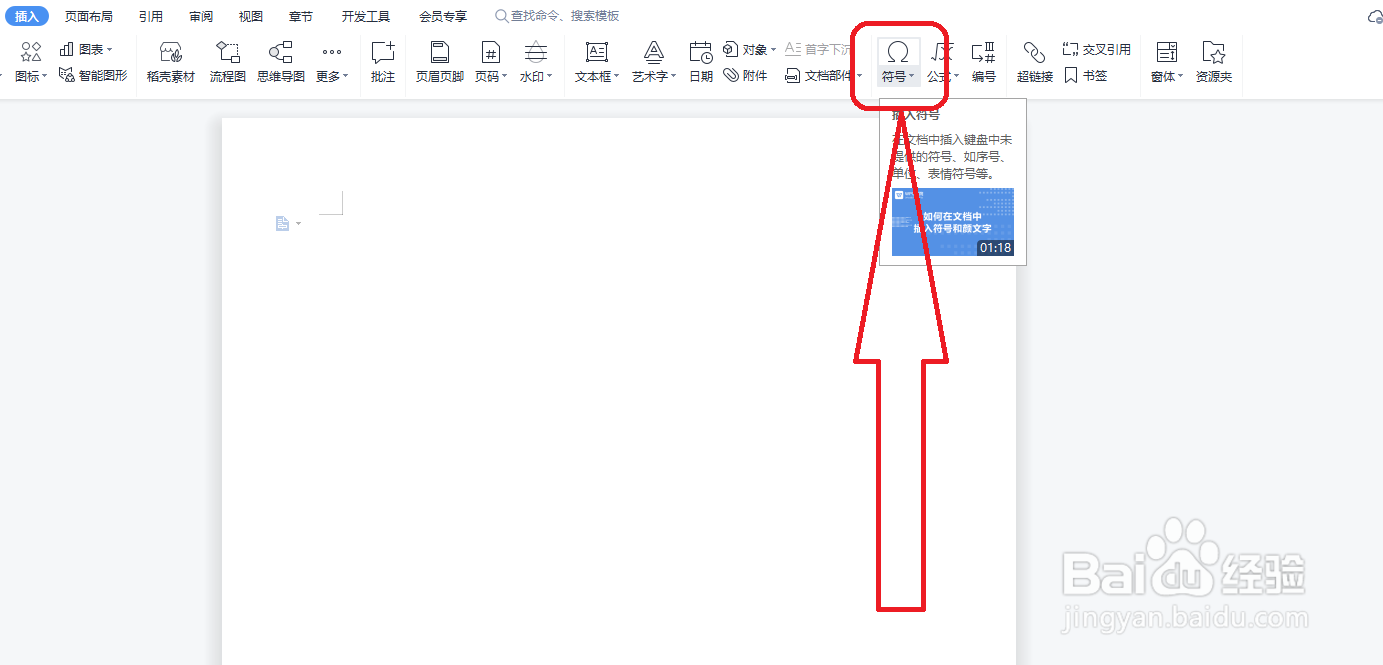
Task: Expand the 图标 dropdown arrow
Action: pyautogui.click(x=45, y=76)
